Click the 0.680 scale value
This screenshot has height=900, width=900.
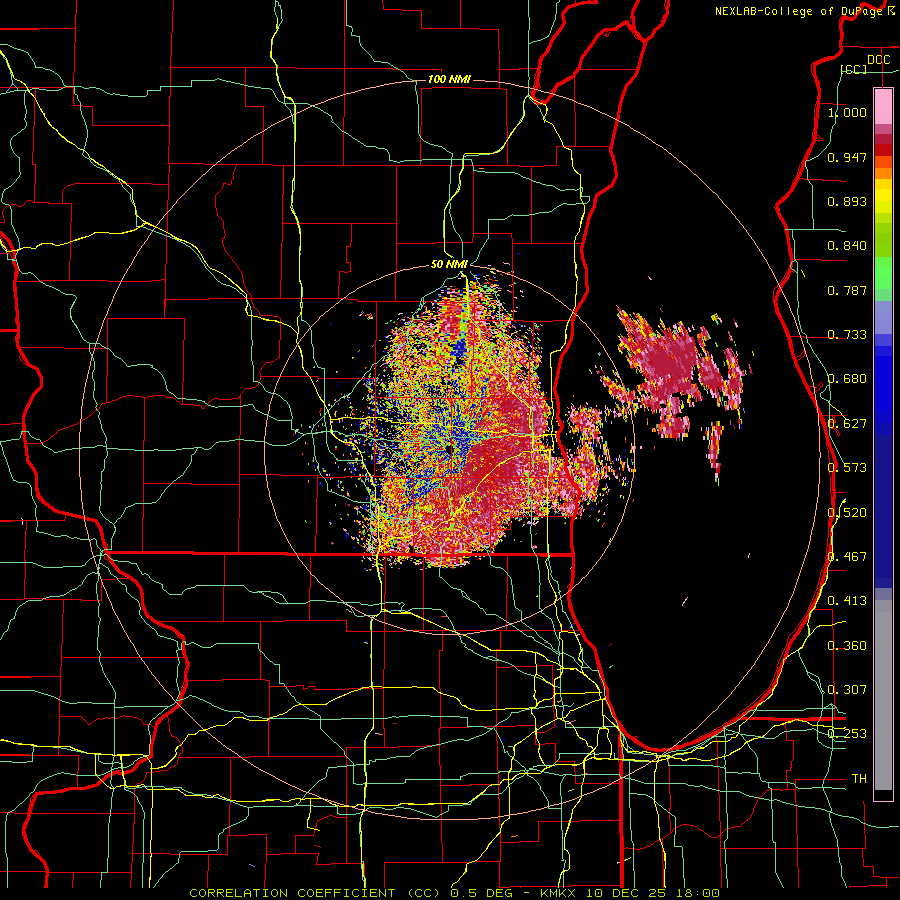pos(847,379)
